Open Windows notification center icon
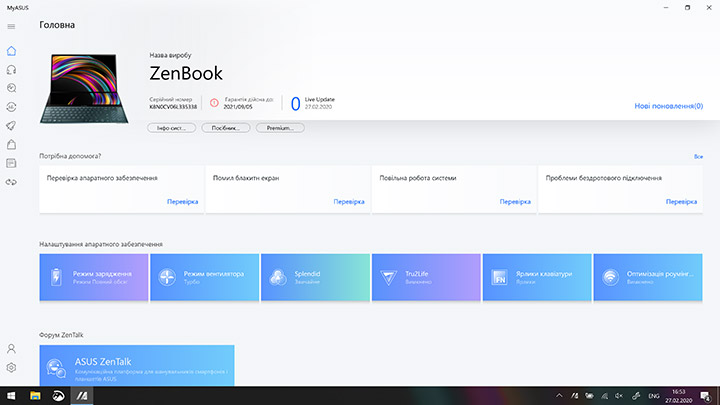Screen dimensions: 720x405 (x=706, y=396)
